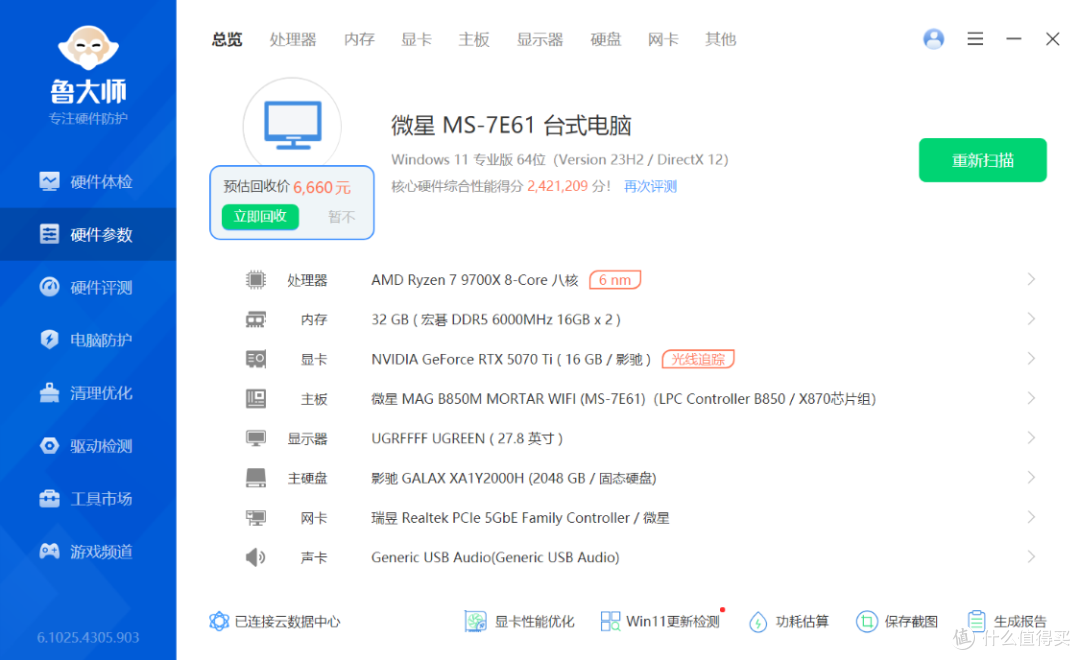Open Win11更新检测 tool

pos(660,621)
